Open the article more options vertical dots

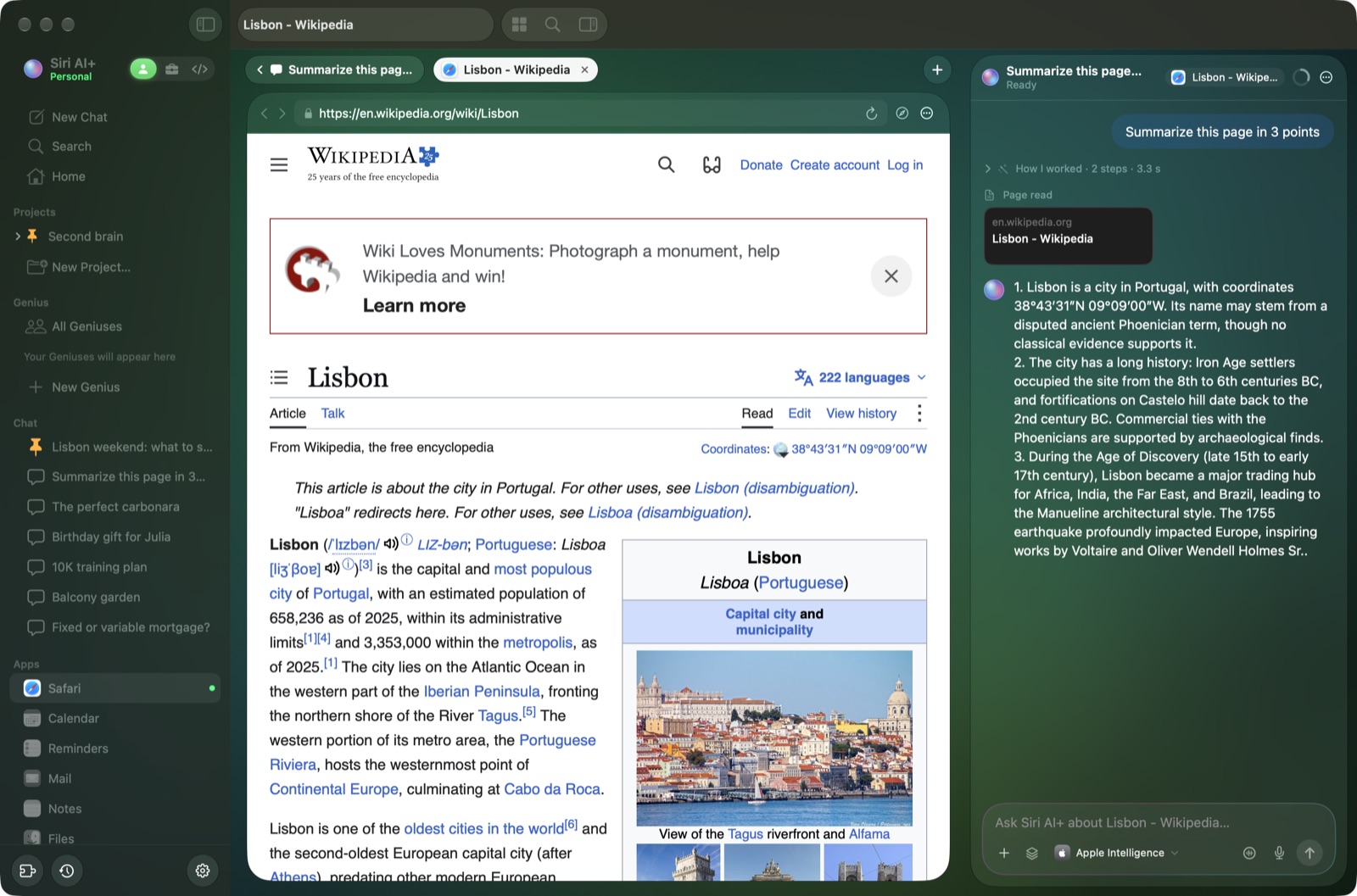coord(919,414)
